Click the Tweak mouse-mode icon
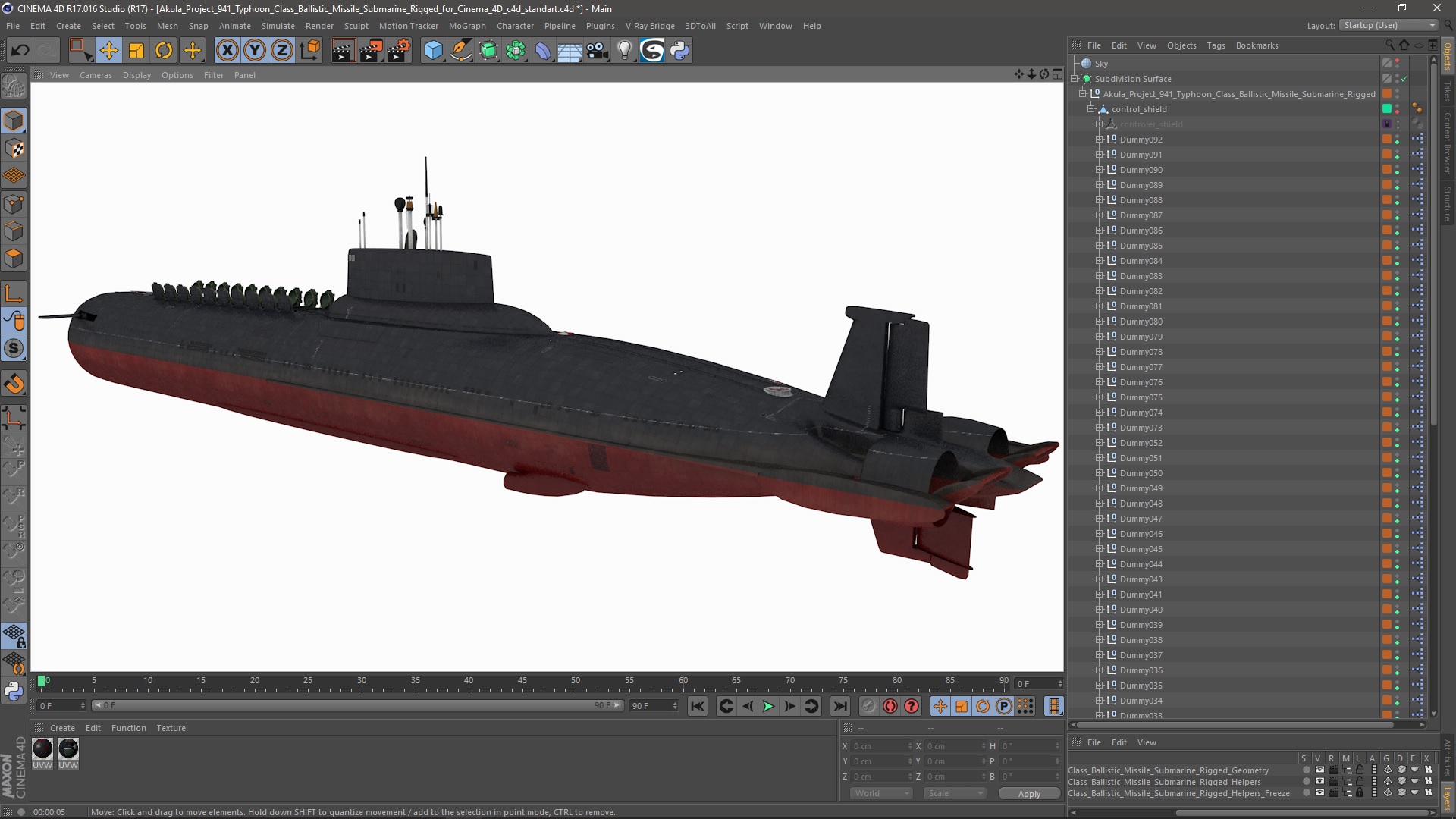This screenshot has height=819, width=1456. coord(14,321)
